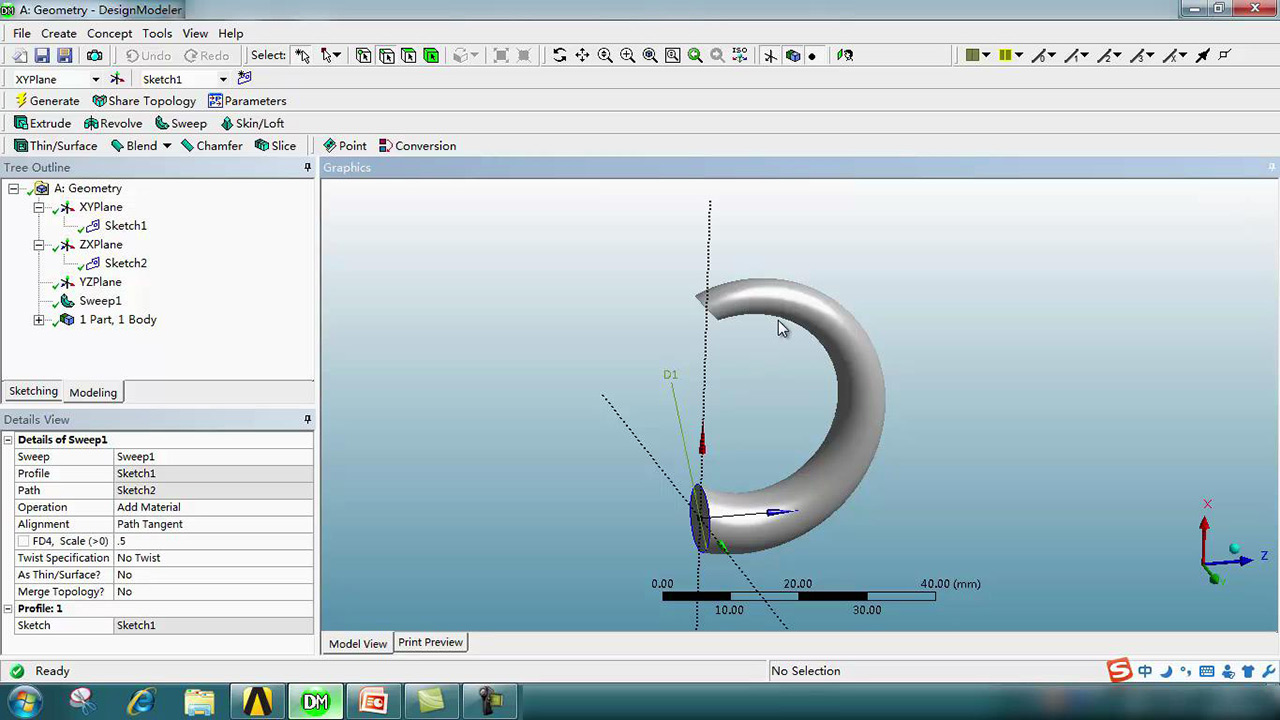Select the Zoom tool icon
The image size is (1280, 720).
(x=605, y=56)
